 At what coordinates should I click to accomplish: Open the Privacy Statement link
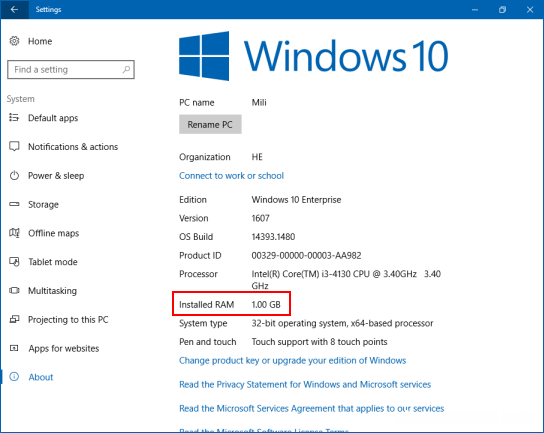(305, 384)
